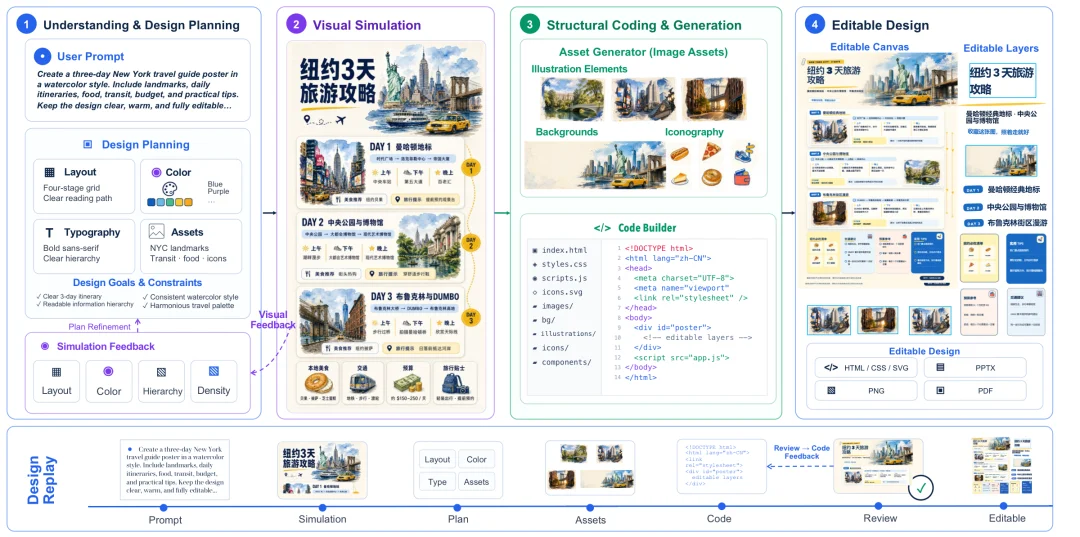Image resolution: width=1080 pixels, height=537 pixels.
Task: Select the Layout button in Simulation Feedback
Action: click(56, 381)
